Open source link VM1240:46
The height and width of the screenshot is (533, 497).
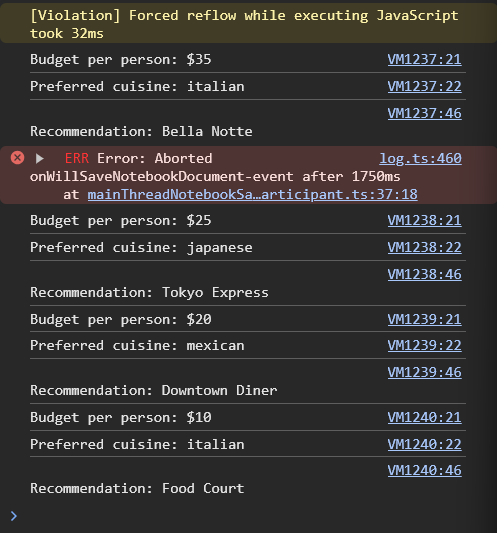pyautogui.click(x=425, y=470)
